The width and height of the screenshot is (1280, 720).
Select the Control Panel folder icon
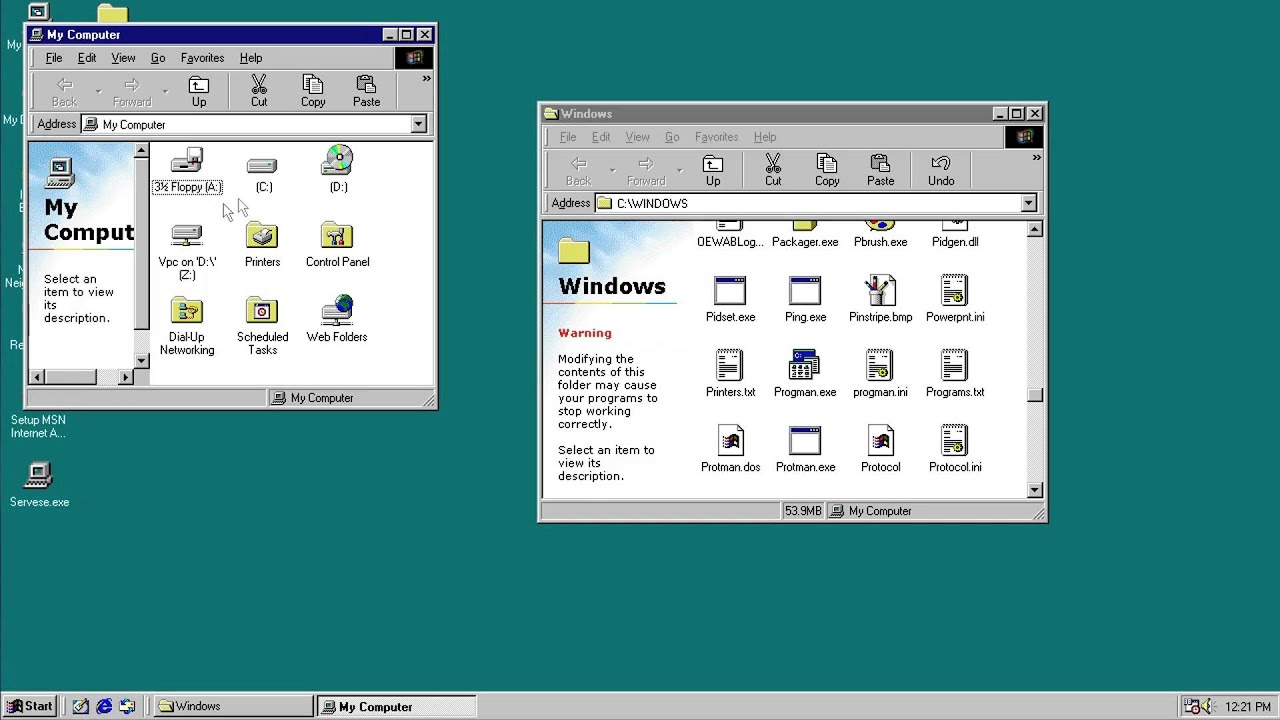pyautogui.click(x=337, y=246)
